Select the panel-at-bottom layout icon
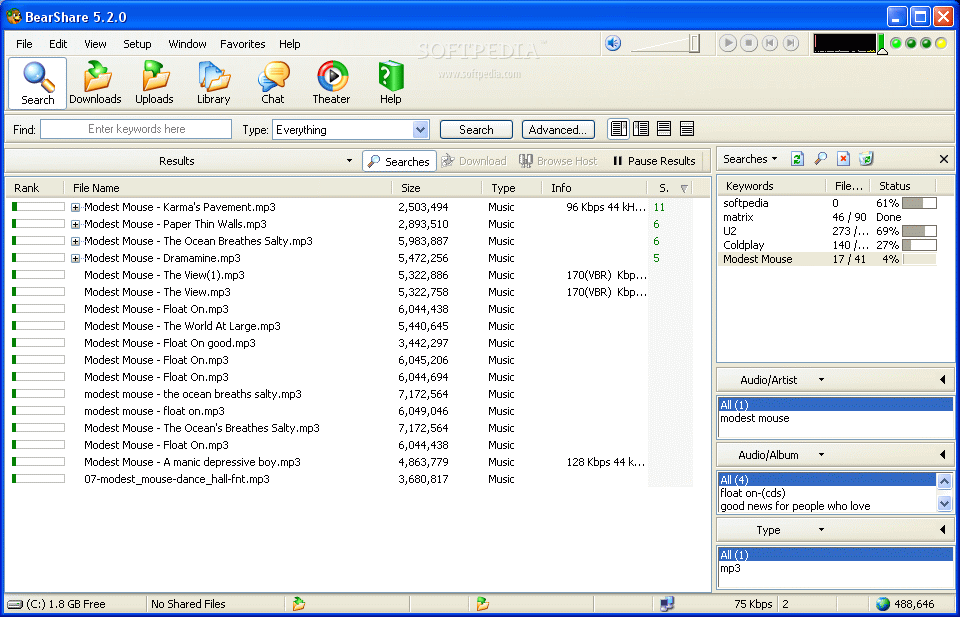960x617 pixels. pyautogui.click(x=664, y=129)
